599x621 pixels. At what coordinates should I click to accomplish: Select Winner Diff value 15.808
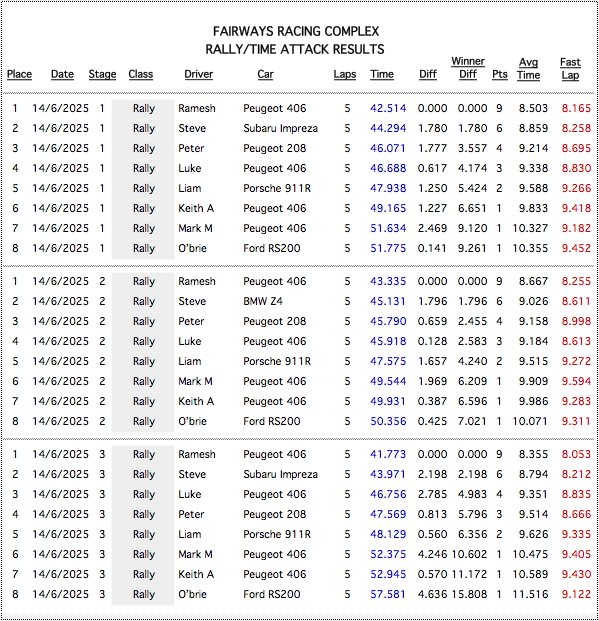[x=469, y=594]
